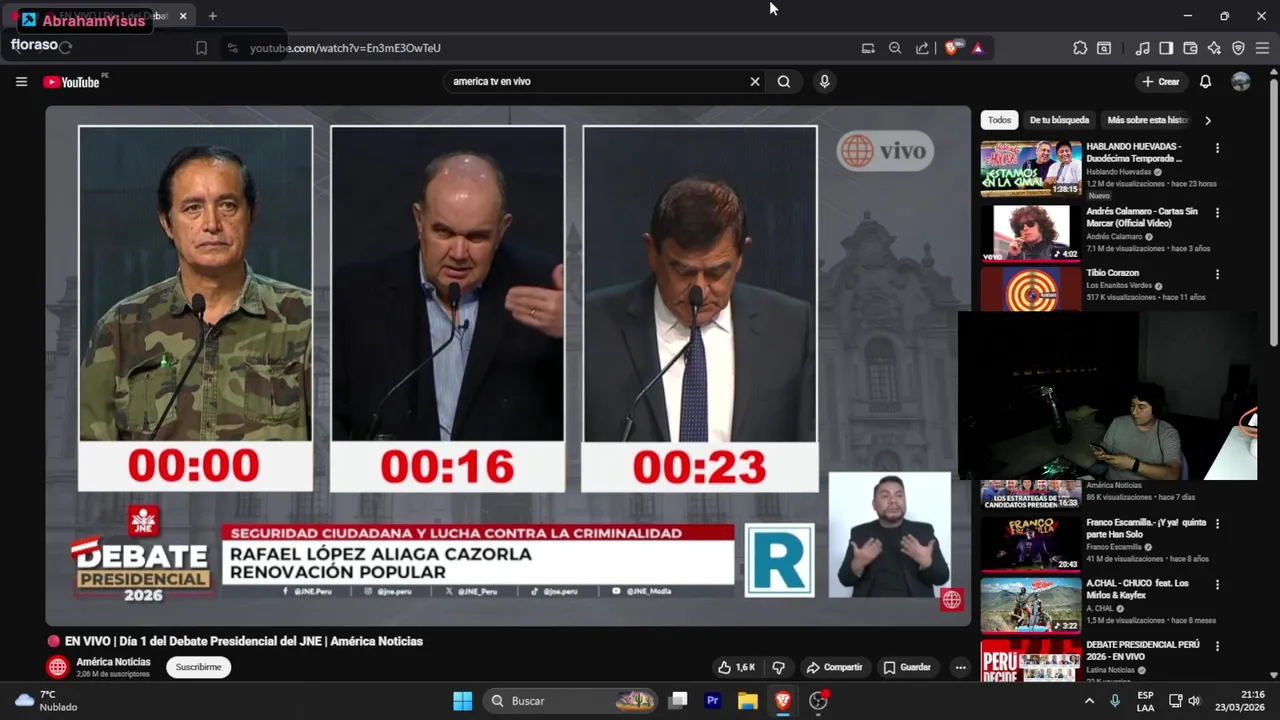Click the install app icon in address bar
This screenshot has height=720, width=1280.
[868, 48]
